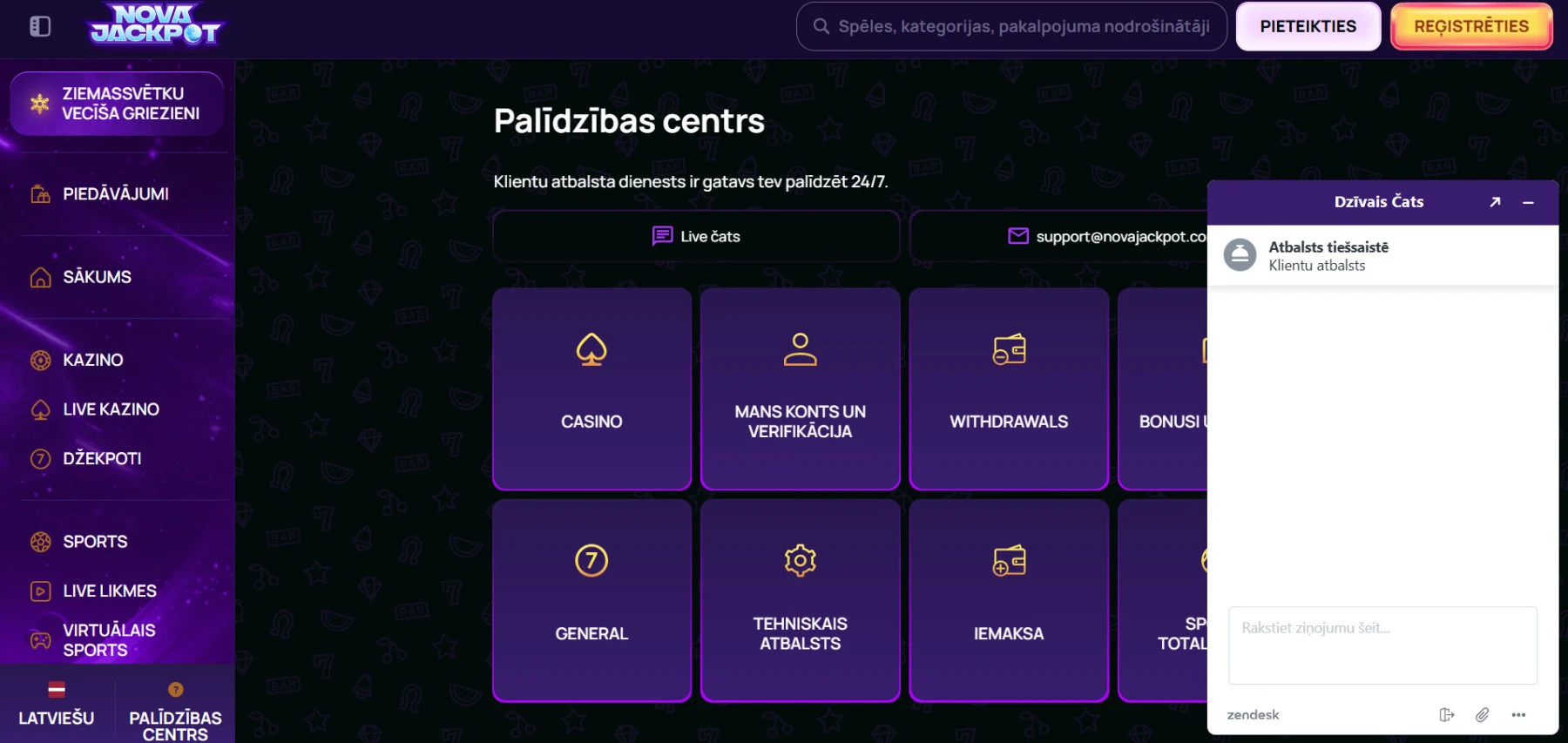1568x743 pixels.
Task: Expand Ziemassvētku Vecīša Griezieni promo
Action: (117, 102)
